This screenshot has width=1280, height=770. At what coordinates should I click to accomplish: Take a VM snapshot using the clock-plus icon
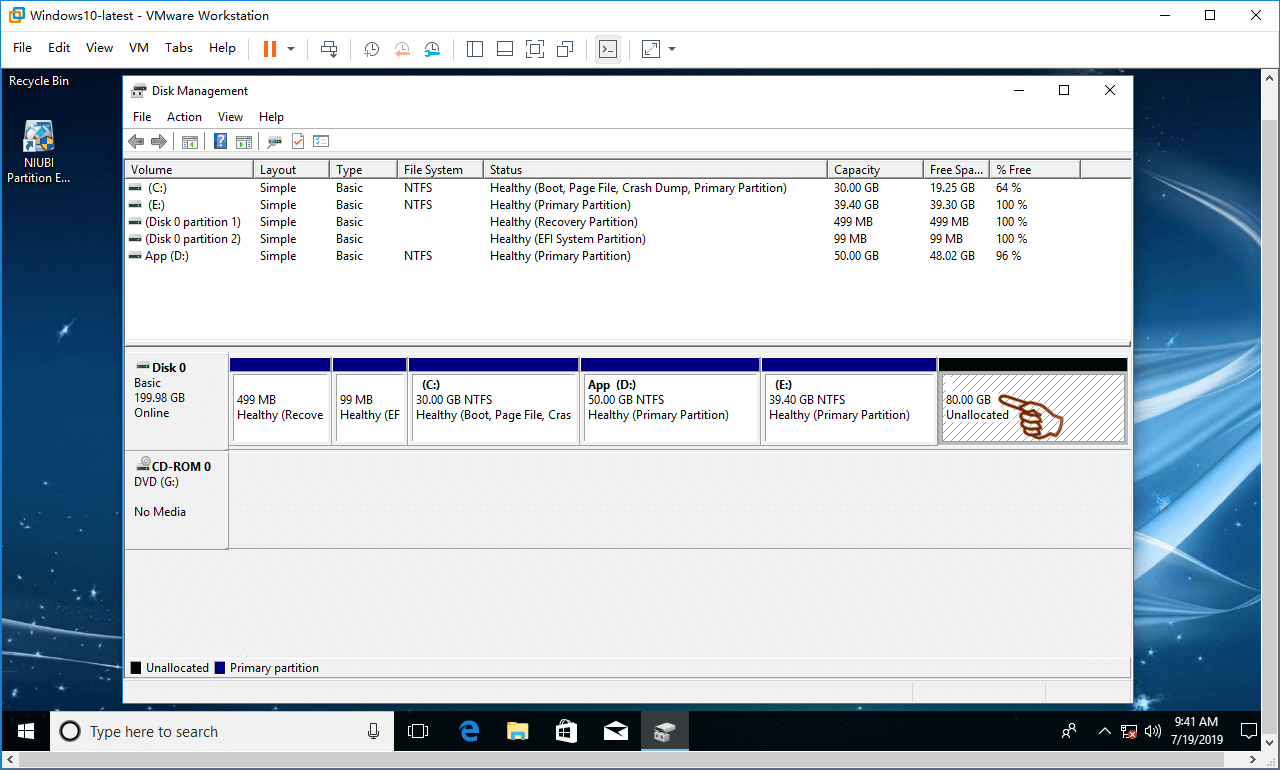click(371, 49)
